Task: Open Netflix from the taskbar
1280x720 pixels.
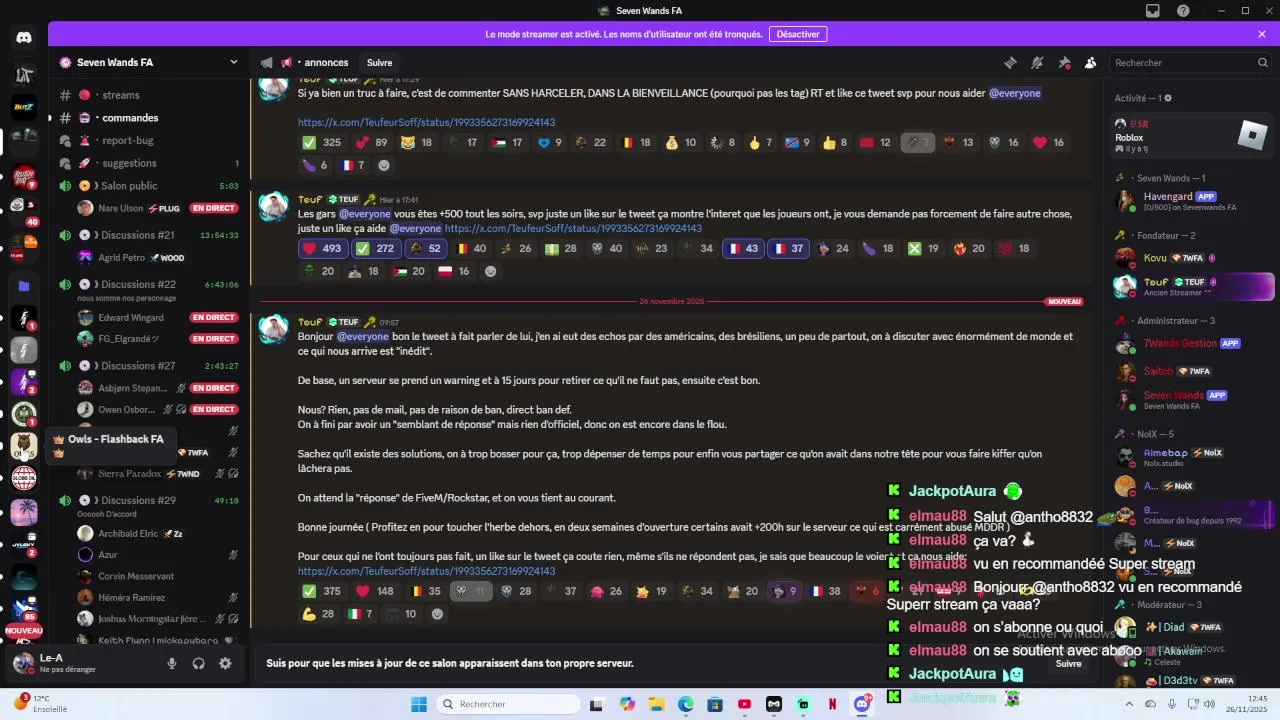Action: click(x=832, y=704)
